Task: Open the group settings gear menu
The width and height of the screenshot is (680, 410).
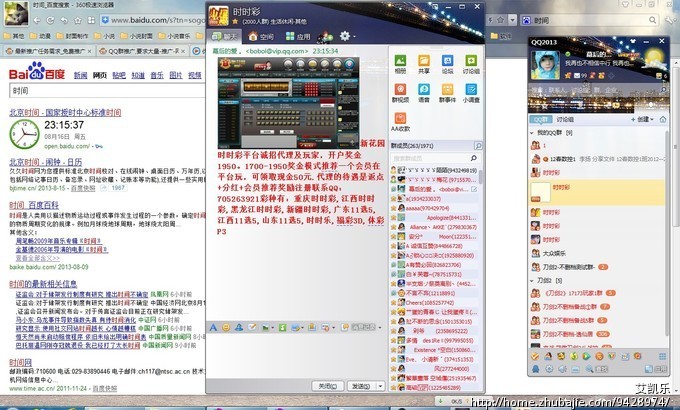Action: tap(345, 36)
